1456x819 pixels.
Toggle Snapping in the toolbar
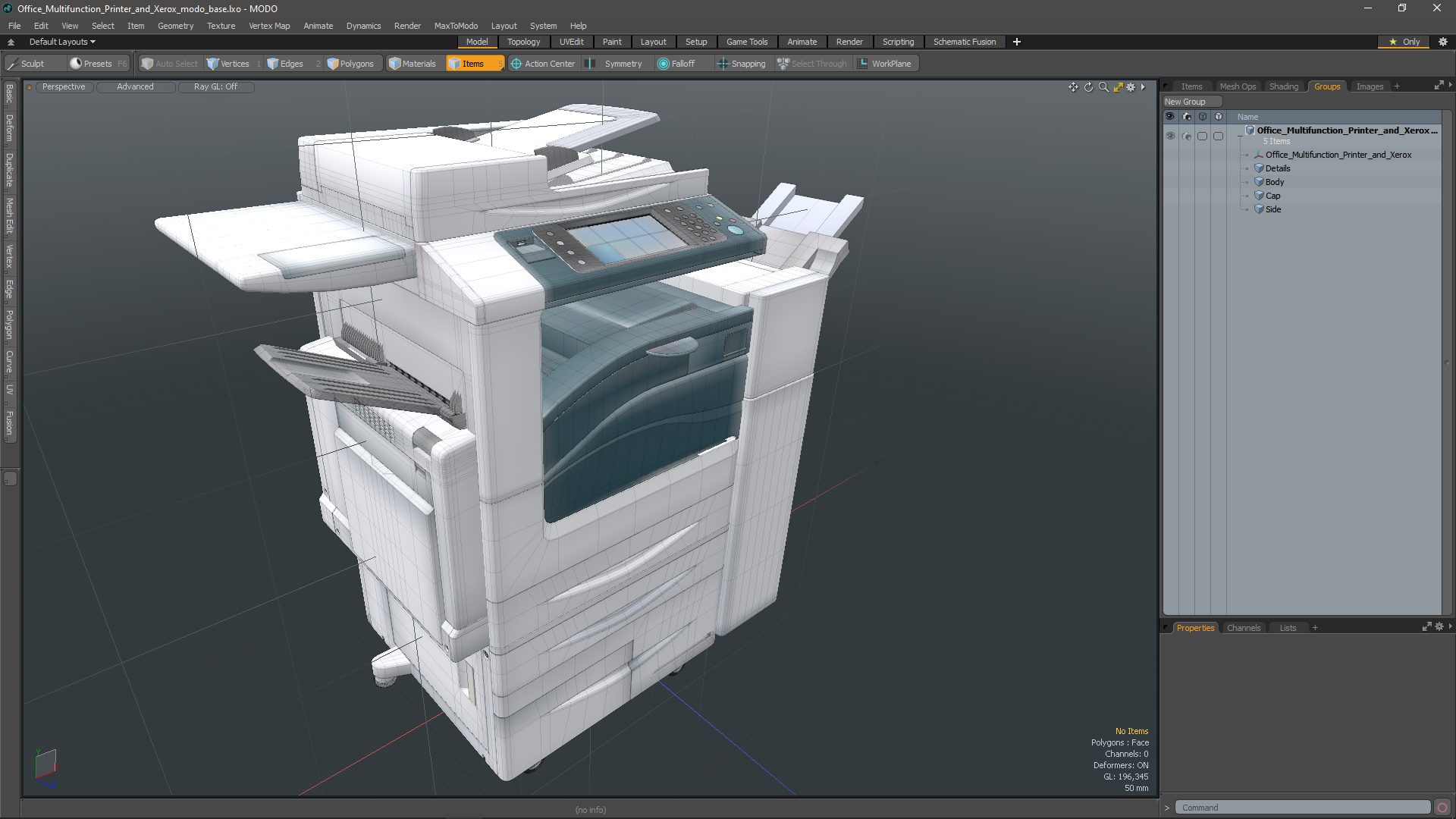coord(741,64)
